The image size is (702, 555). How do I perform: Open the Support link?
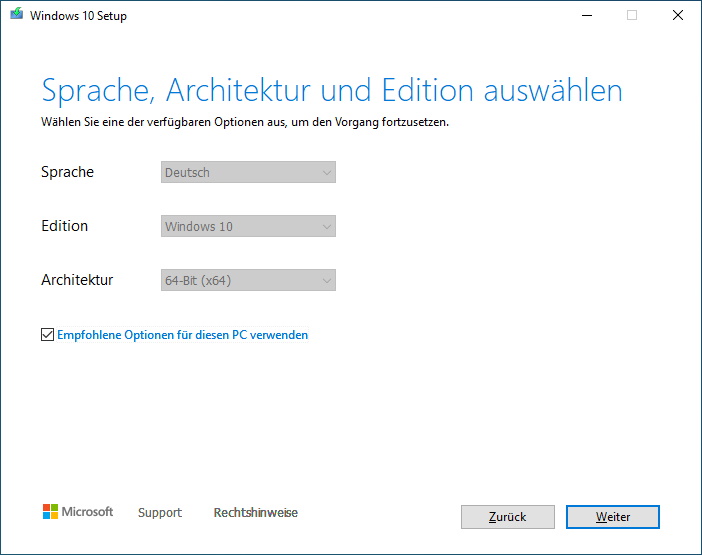(160, 512)
